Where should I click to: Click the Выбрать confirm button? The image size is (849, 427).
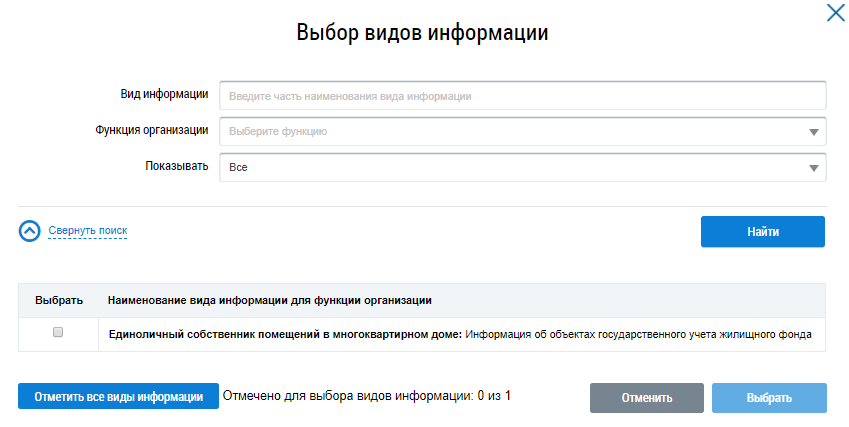tap(769, 398)
